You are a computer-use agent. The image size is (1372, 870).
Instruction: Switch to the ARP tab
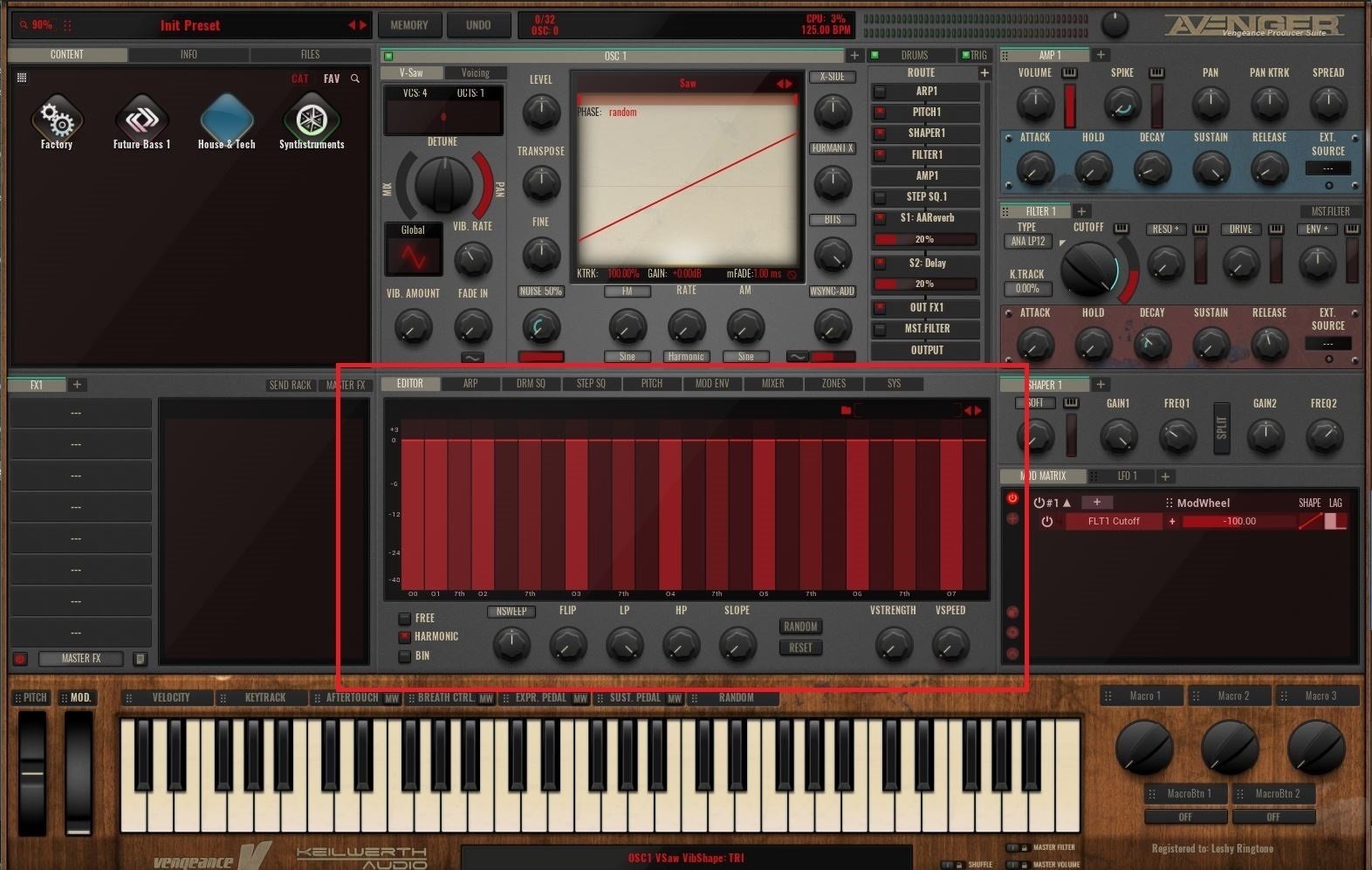(470, 384)
